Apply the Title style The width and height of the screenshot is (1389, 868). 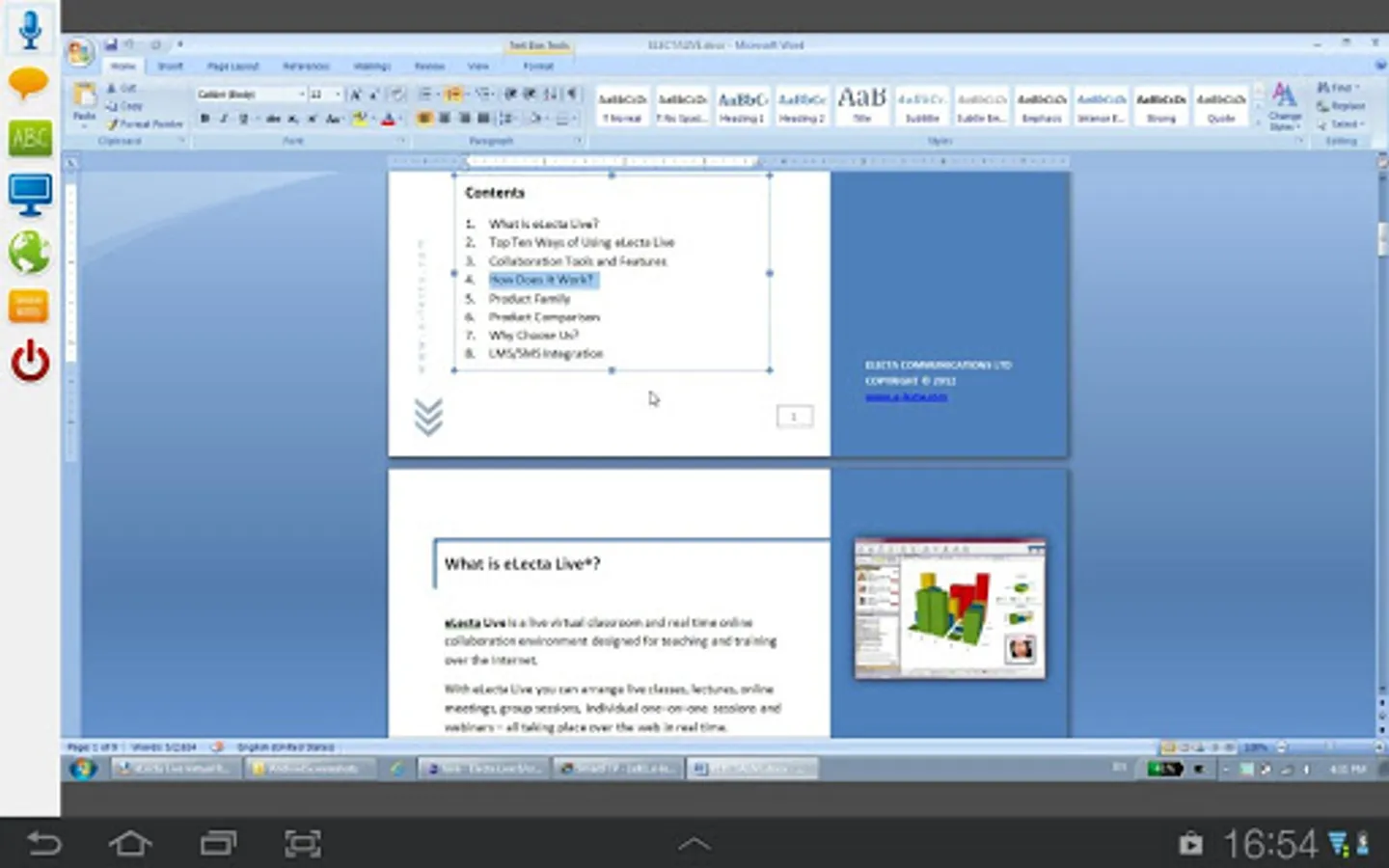(x=861, y=106)
